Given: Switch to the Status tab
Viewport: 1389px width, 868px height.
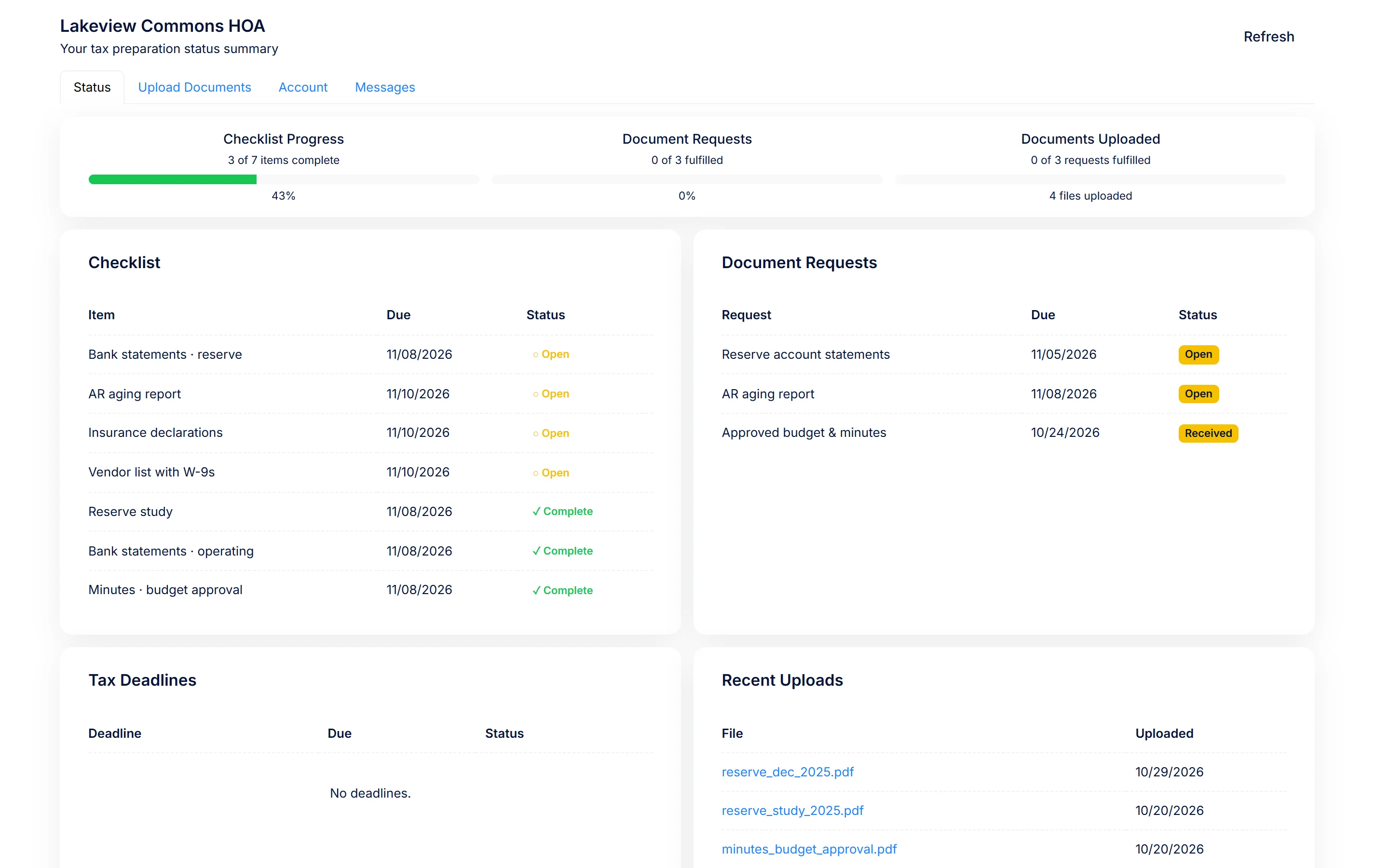Looking at the screenshot, I should (x=92, y=87).
